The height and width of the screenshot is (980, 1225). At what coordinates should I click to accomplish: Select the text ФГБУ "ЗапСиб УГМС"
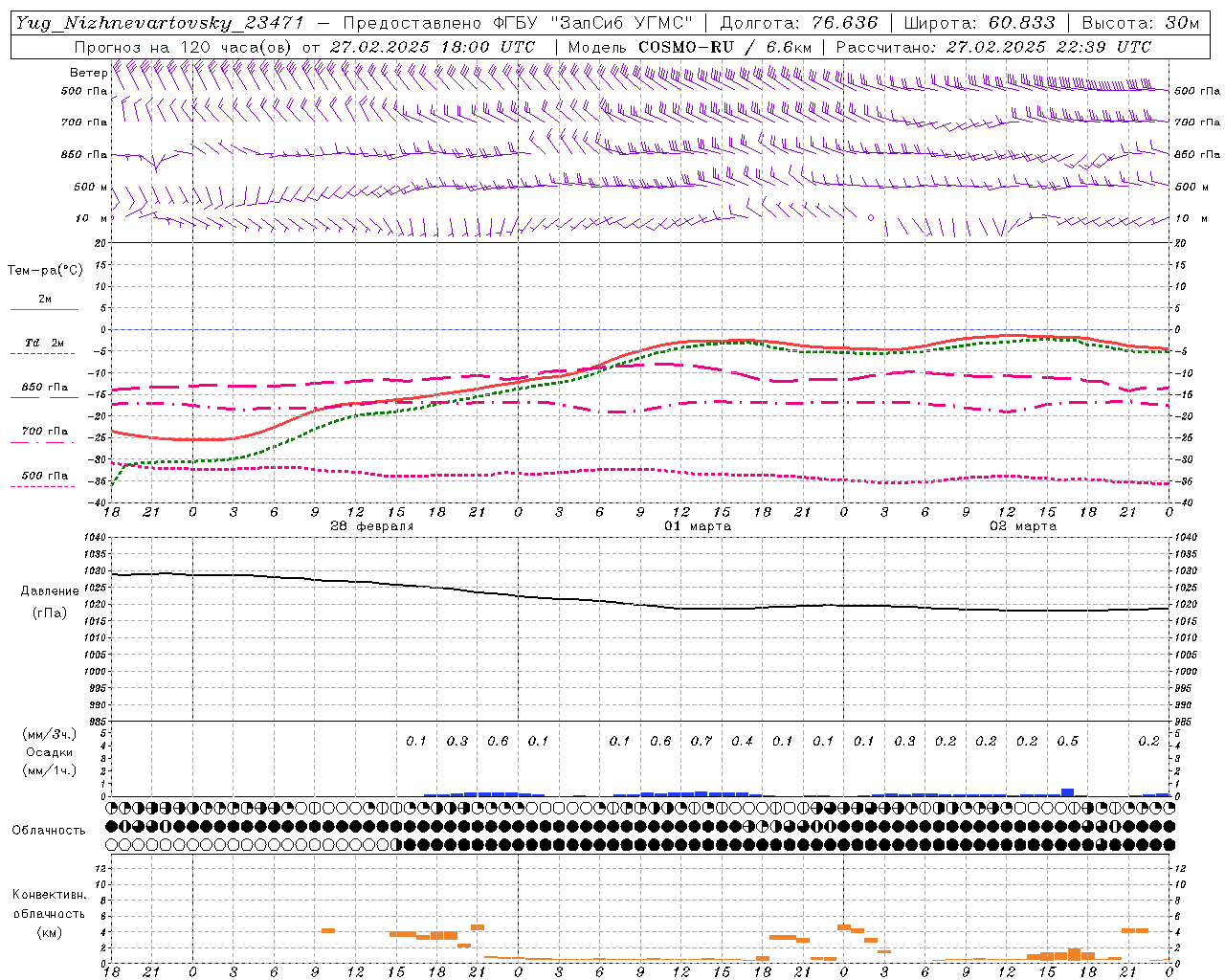tap(594, 23)
